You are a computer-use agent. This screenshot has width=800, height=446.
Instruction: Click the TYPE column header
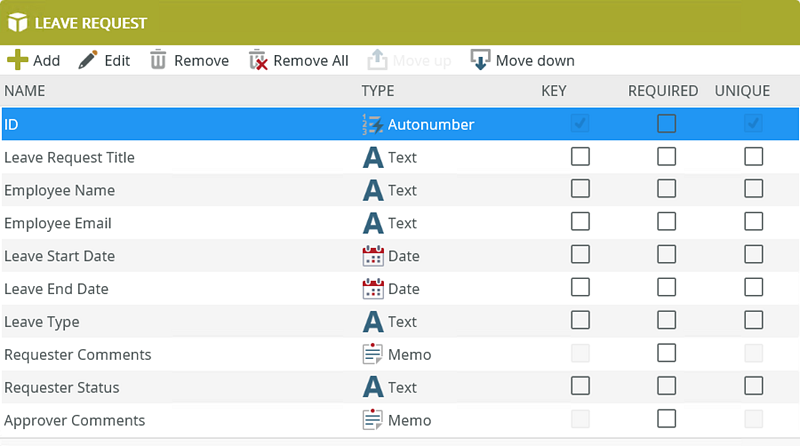tap(378, 91)
